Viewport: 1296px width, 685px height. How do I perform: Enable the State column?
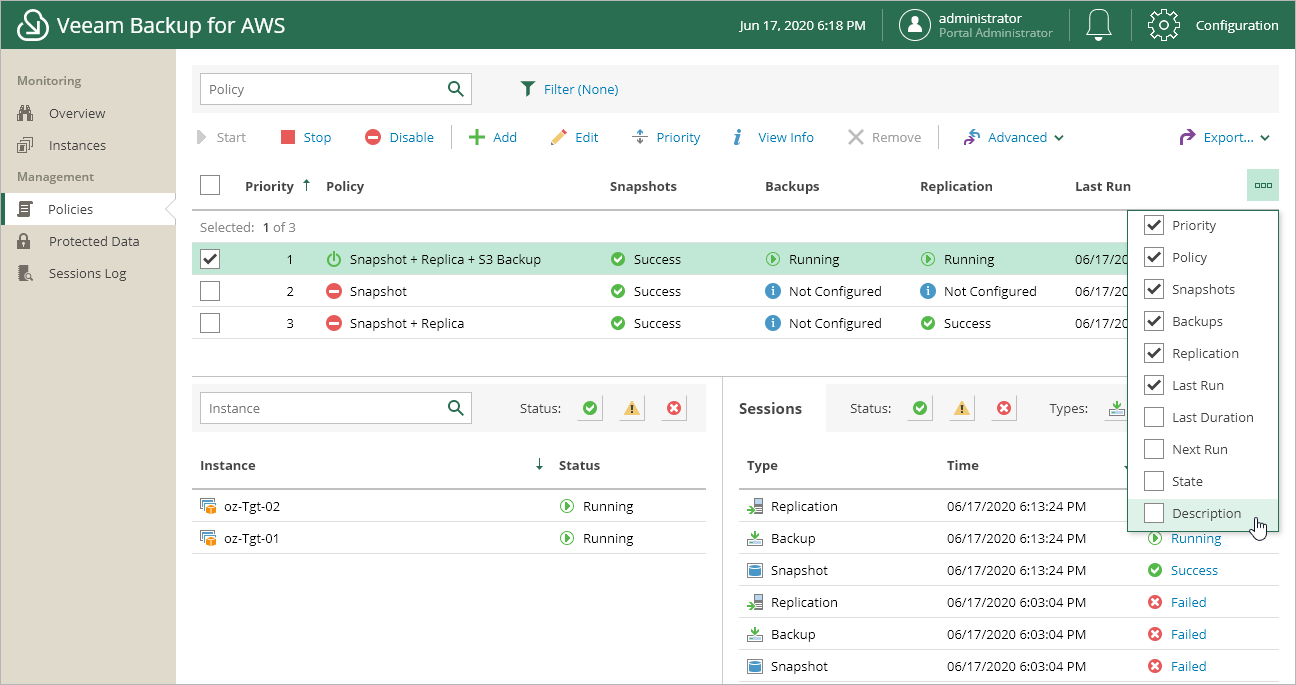pos(1154,481)
